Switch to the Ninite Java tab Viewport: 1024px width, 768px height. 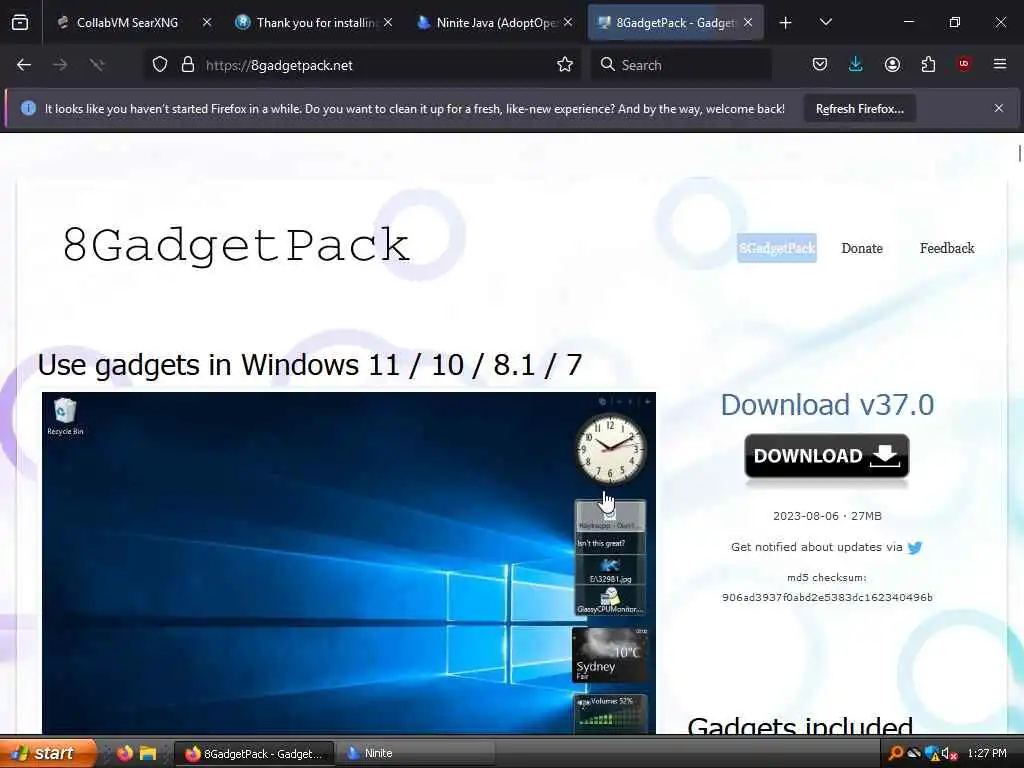coord(495,23)
